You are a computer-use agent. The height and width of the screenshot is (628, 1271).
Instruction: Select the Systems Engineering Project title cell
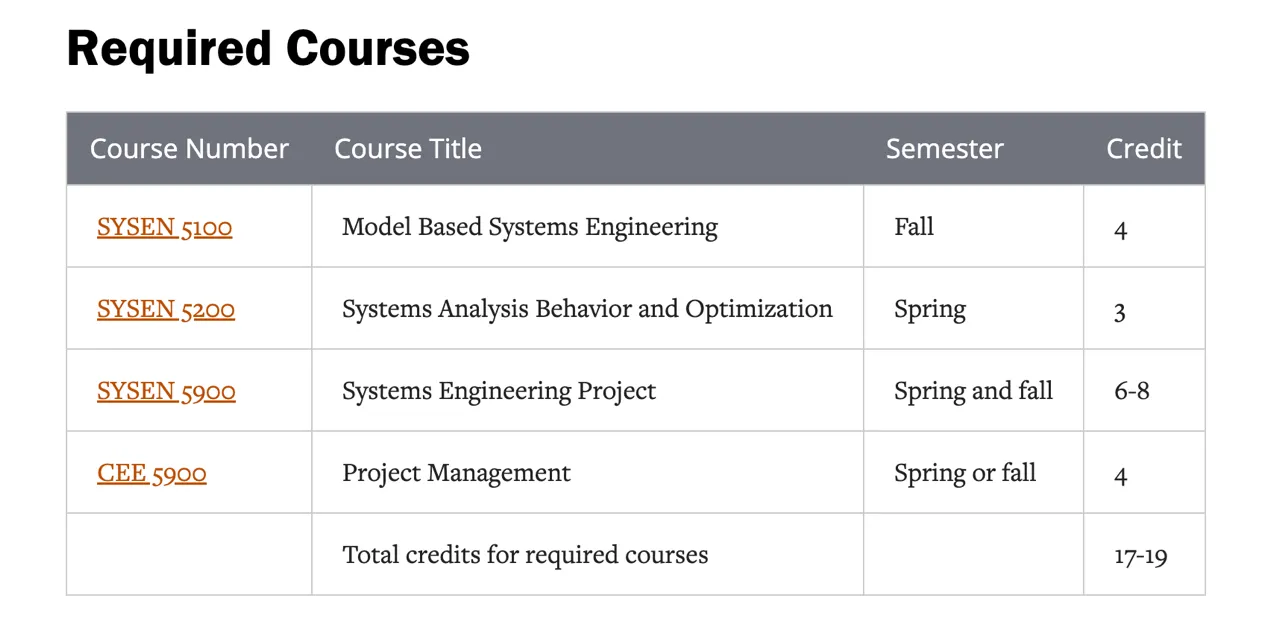pyautogui.click(x=499, y=392)
